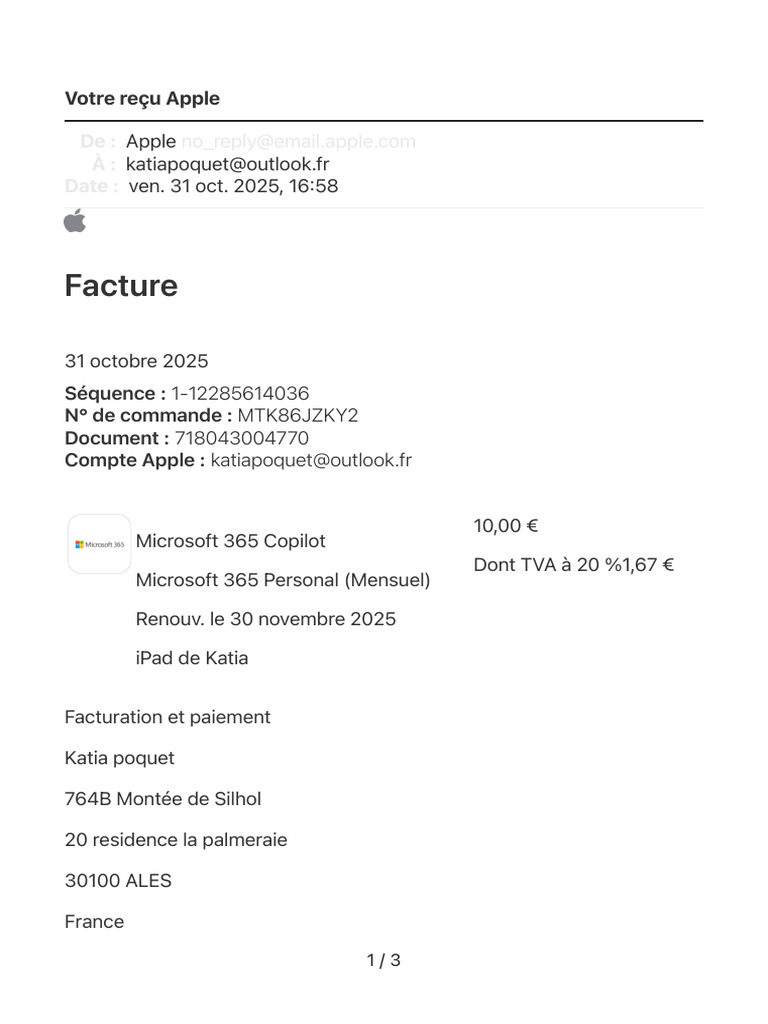Click the Facturation et paiement section label

click(167, 717)
